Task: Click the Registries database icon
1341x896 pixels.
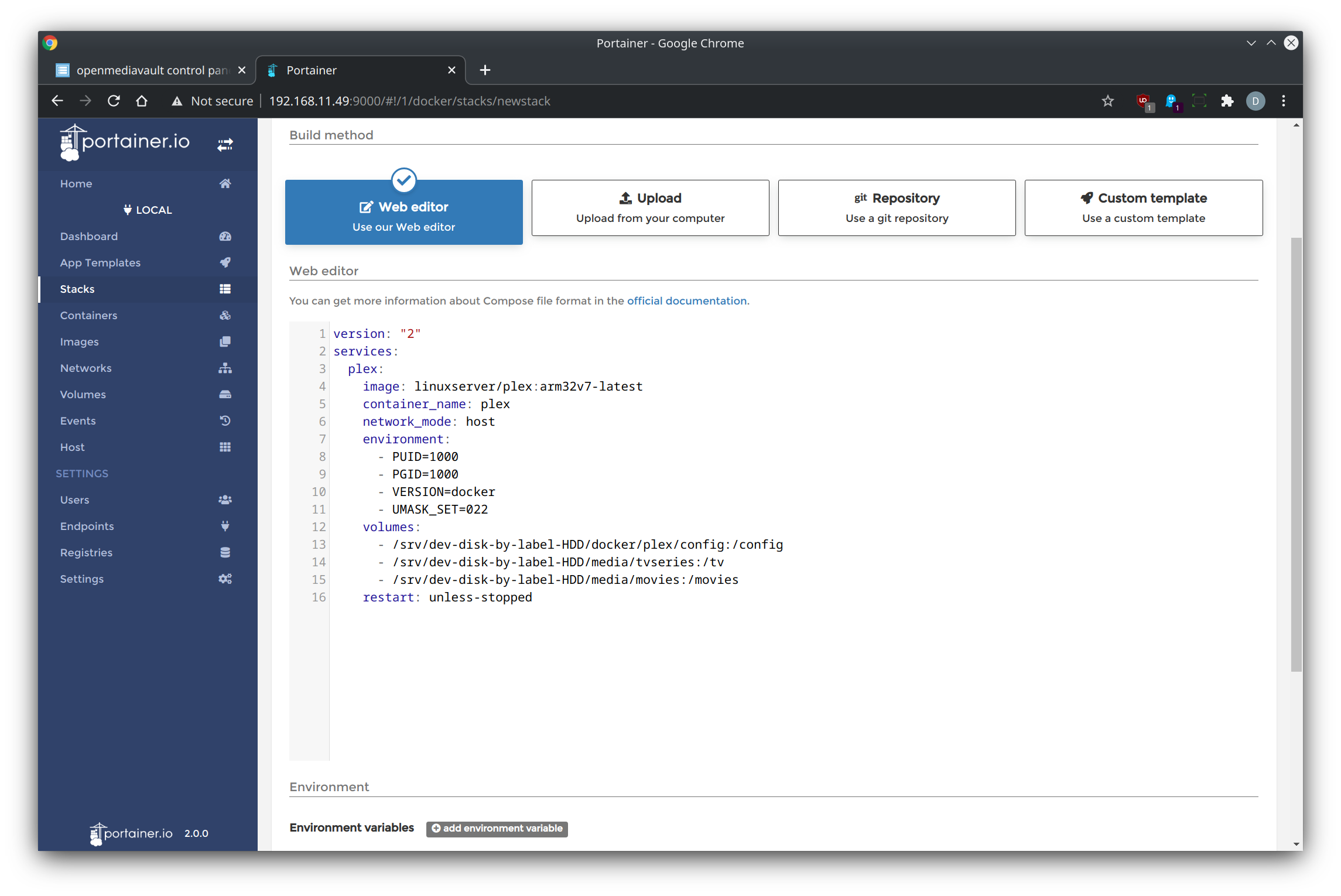Action: [x=225, y=552]
